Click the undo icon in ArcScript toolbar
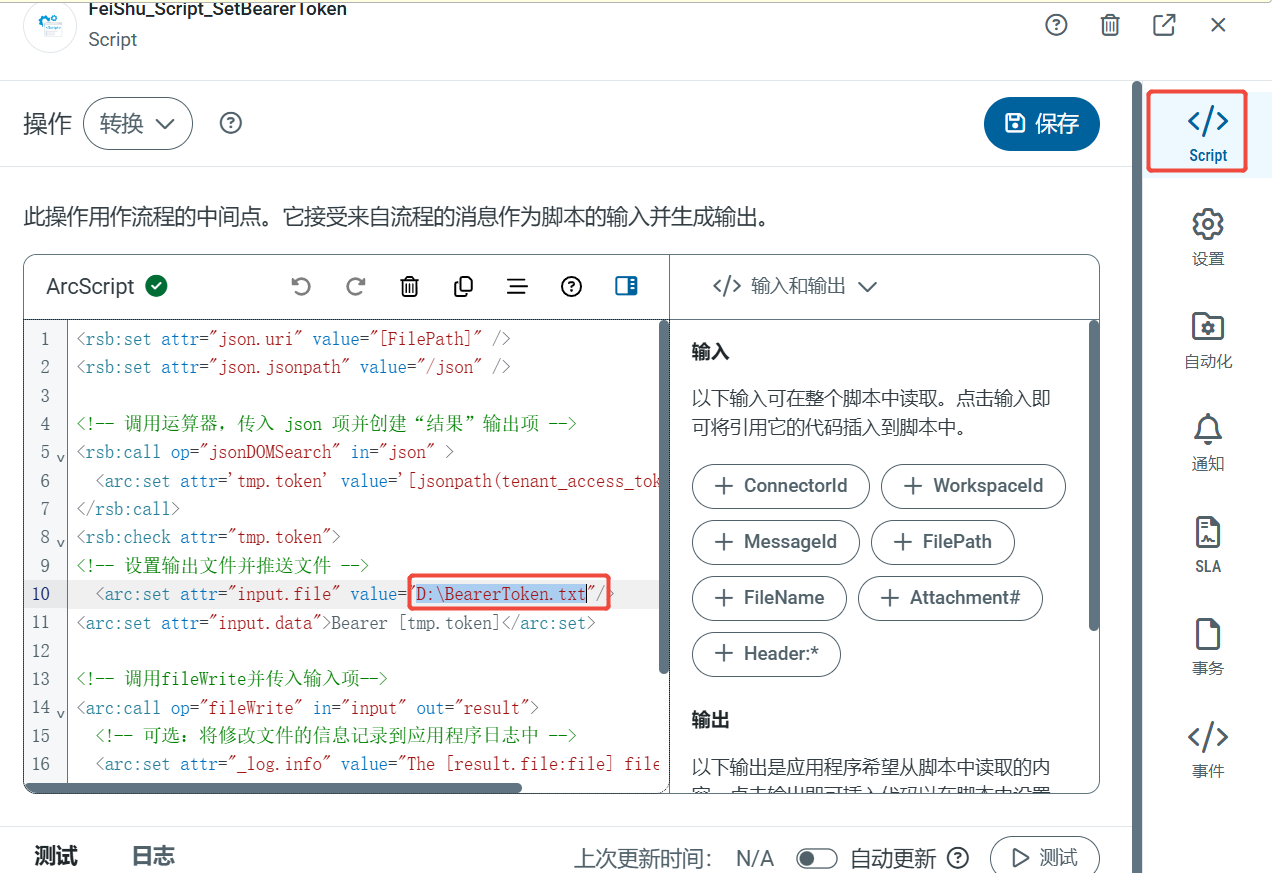The height and width of the screenshot is (873, 1272). pos(301,287)
